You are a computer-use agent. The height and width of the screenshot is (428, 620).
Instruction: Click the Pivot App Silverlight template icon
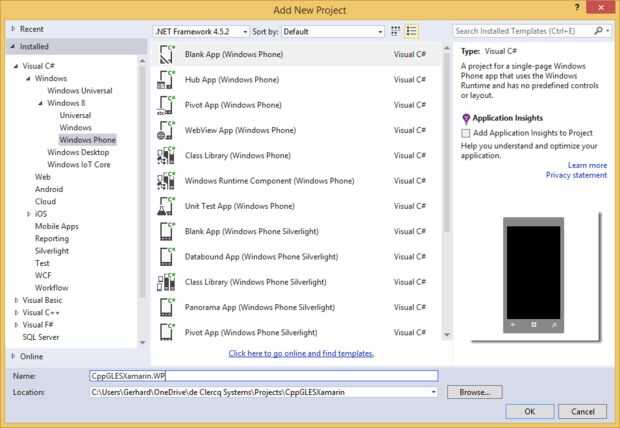(167, 332)
